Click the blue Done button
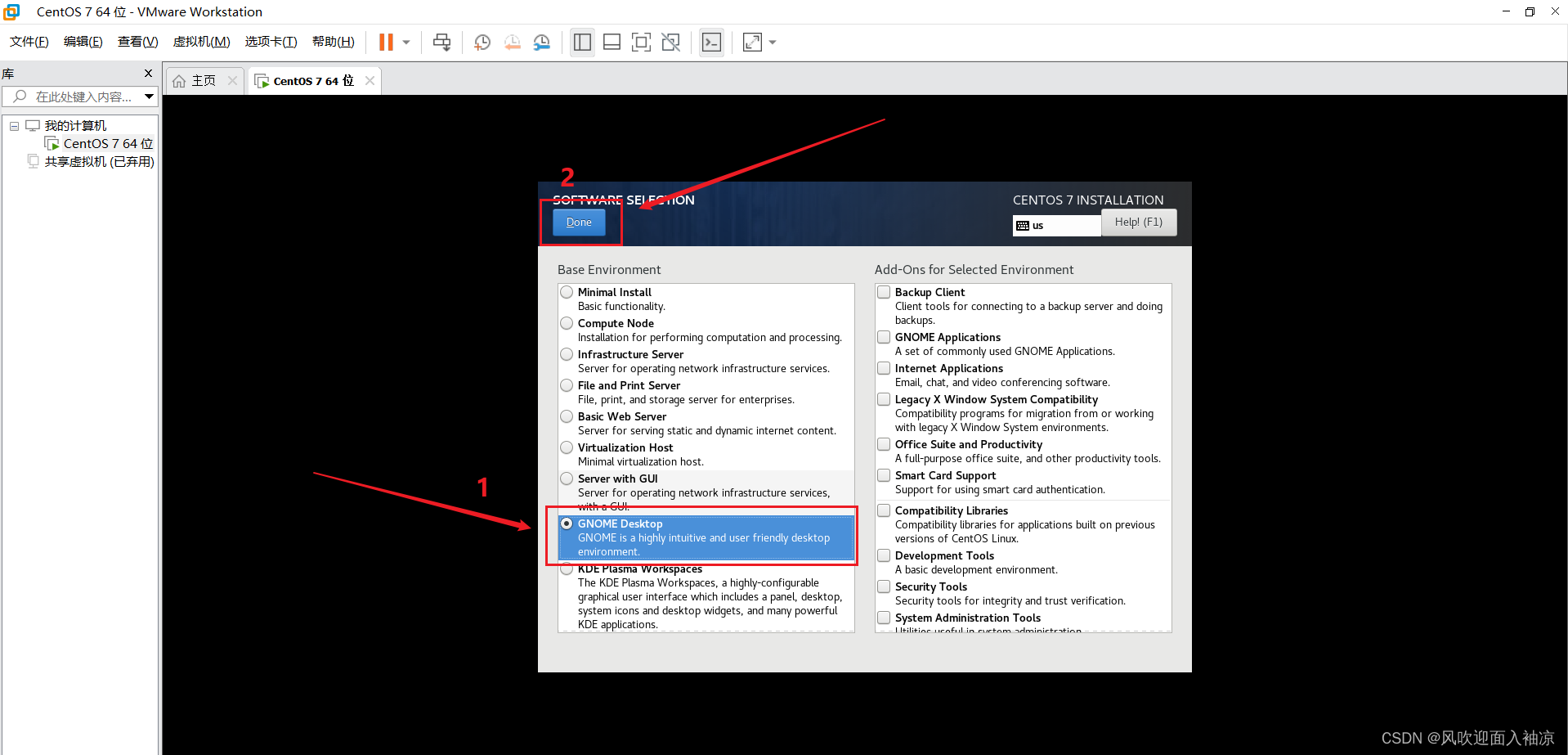 coord(579,222)
